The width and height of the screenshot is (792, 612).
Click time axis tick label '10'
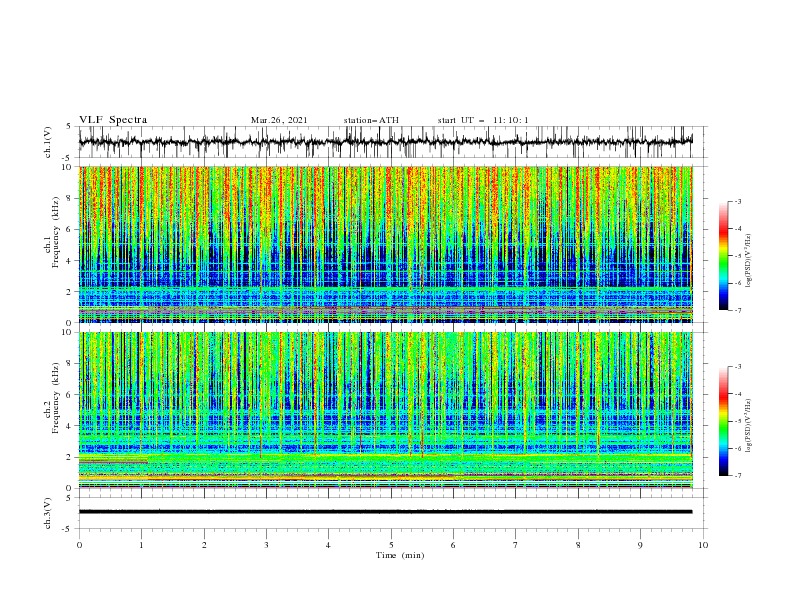(703, 545)
